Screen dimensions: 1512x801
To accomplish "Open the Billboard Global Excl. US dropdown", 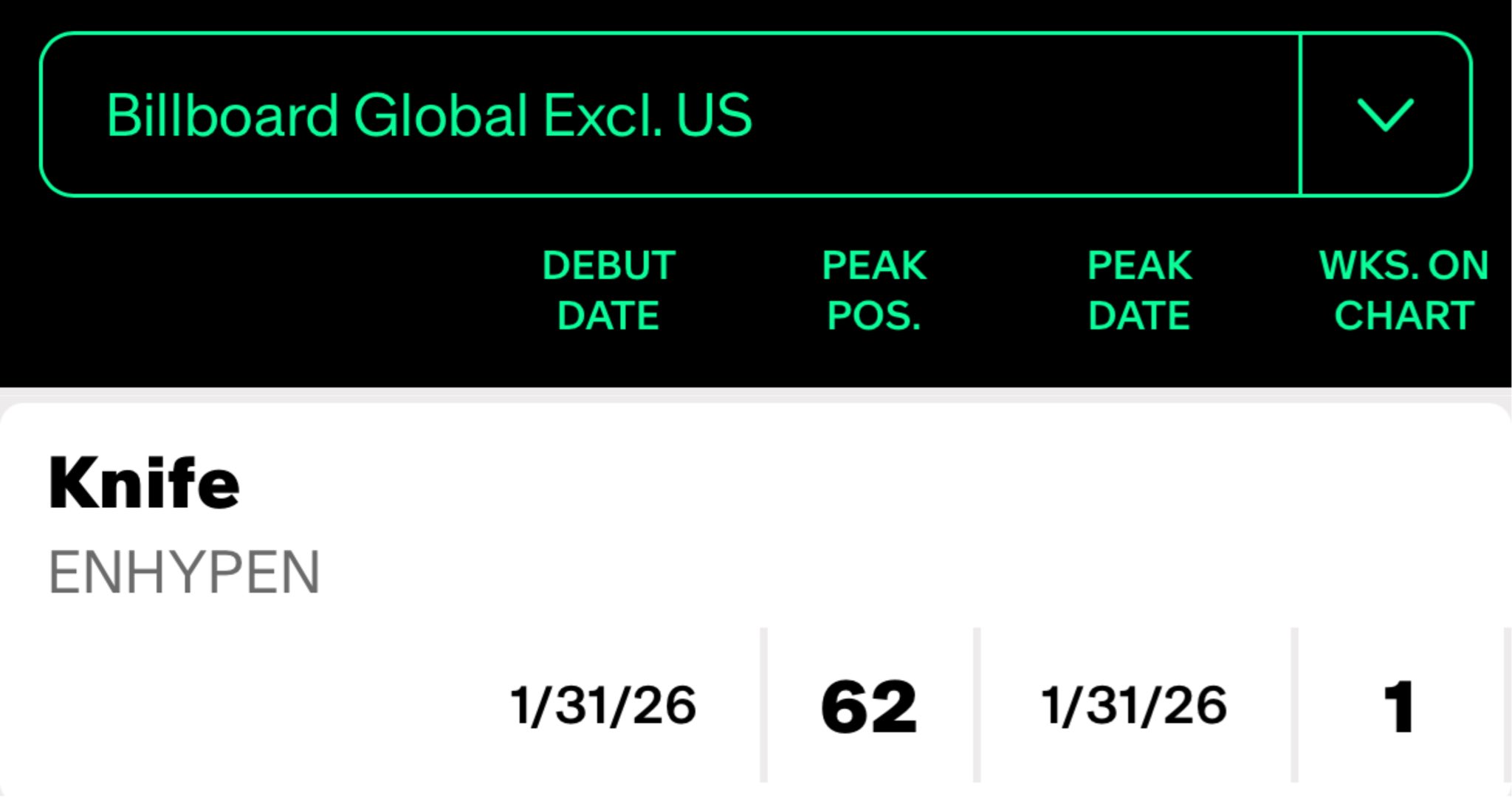I will tap(429, 115).
